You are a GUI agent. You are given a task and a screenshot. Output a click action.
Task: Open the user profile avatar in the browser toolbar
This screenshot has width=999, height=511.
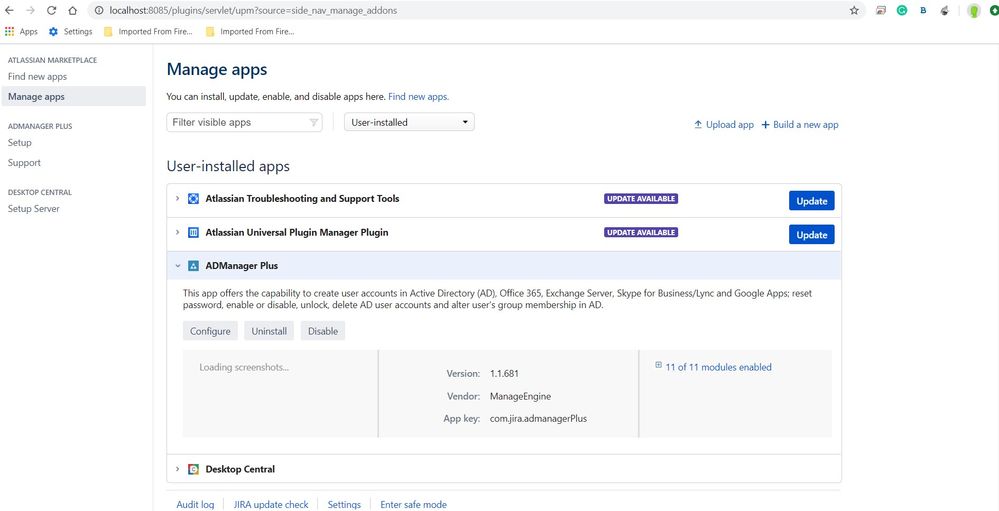[x=974, y=10]
